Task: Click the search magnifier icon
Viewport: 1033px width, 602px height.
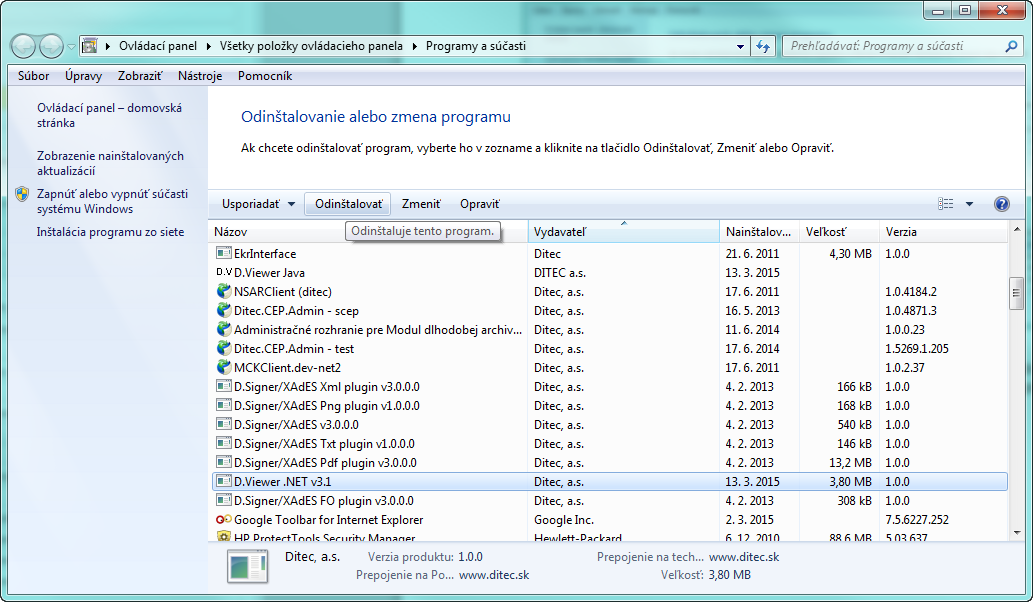Action: point(1011,46)
